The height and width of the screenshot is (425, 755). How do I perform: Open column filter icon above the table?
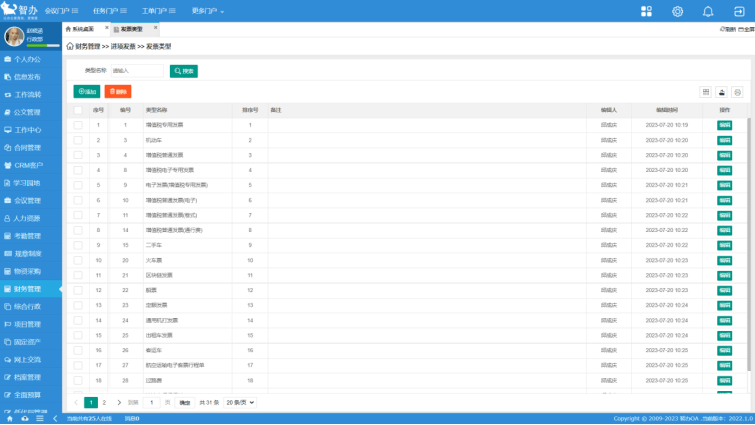[705, 91]
